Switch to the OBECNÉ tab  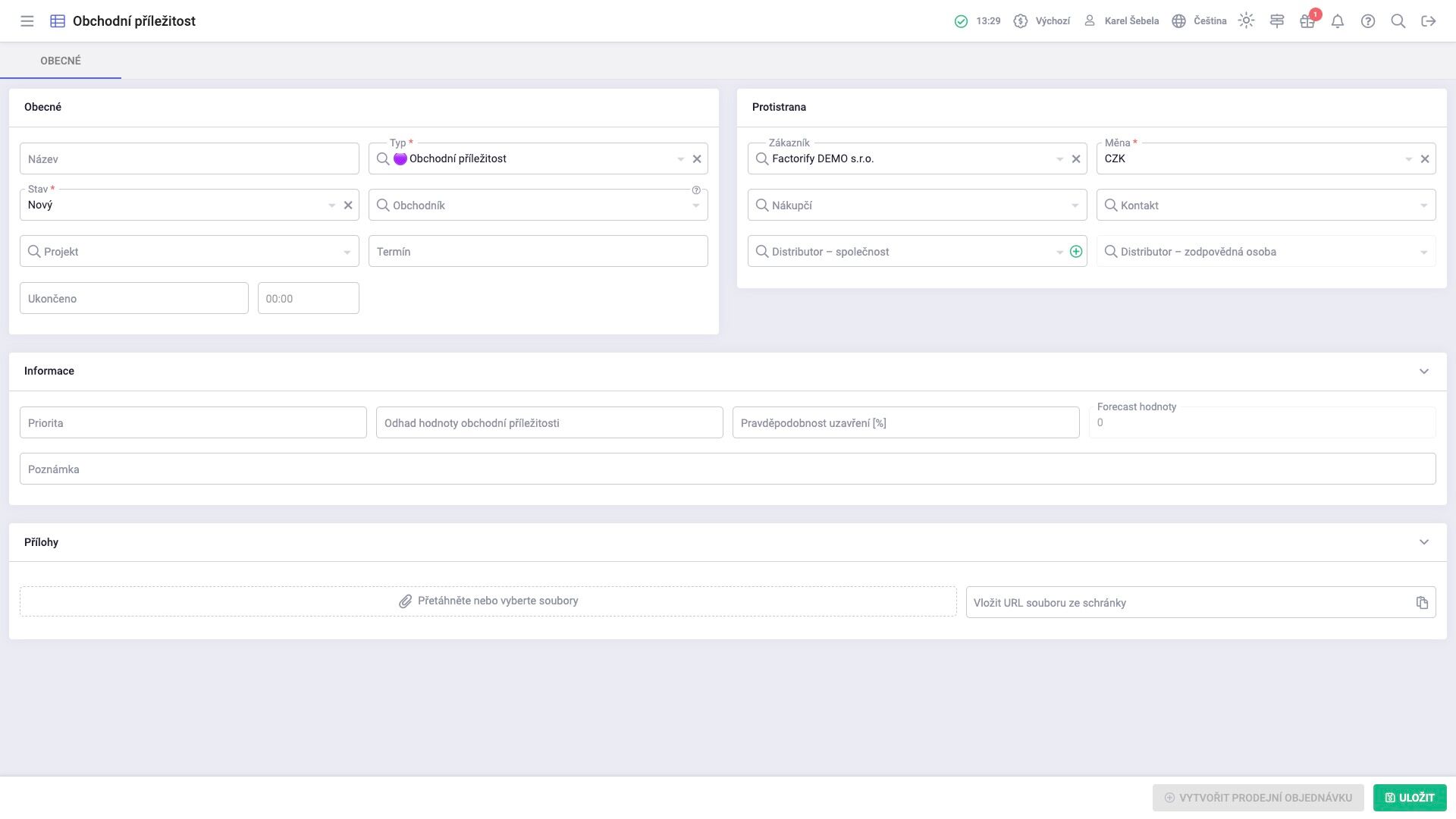pyautogui.click(x=61, y=61)
